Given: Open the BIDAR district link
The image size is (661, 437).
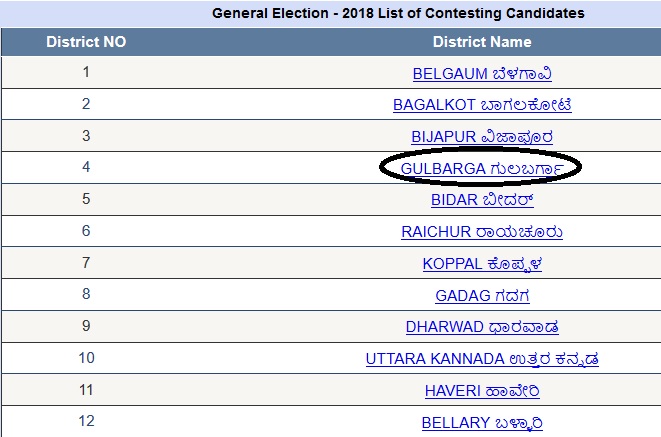Looking at the screenshot, I should pyautogui.click(x=482, y=200).
